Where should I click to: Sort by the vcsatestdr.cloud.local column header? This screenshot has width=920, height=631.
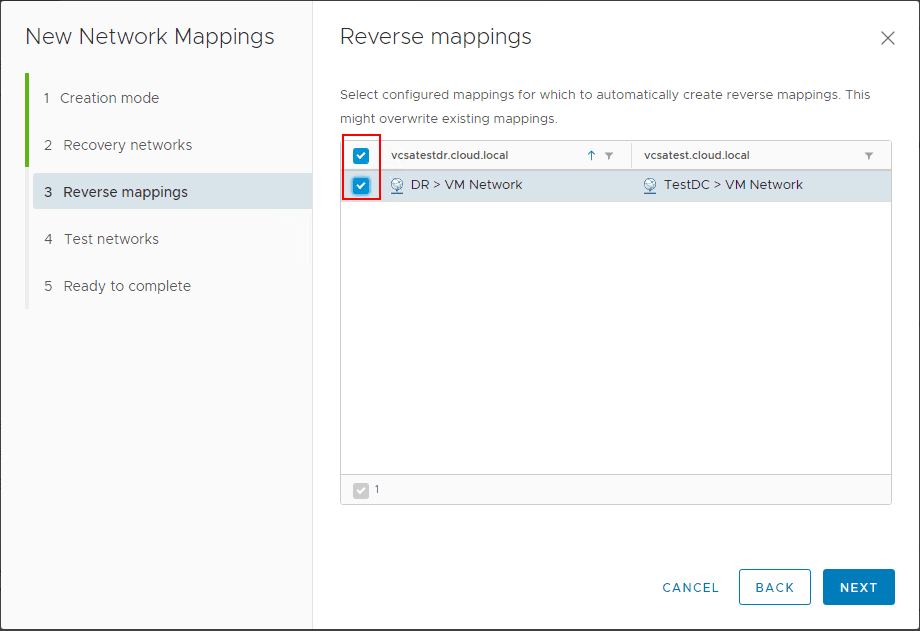(x=450, y=156)
